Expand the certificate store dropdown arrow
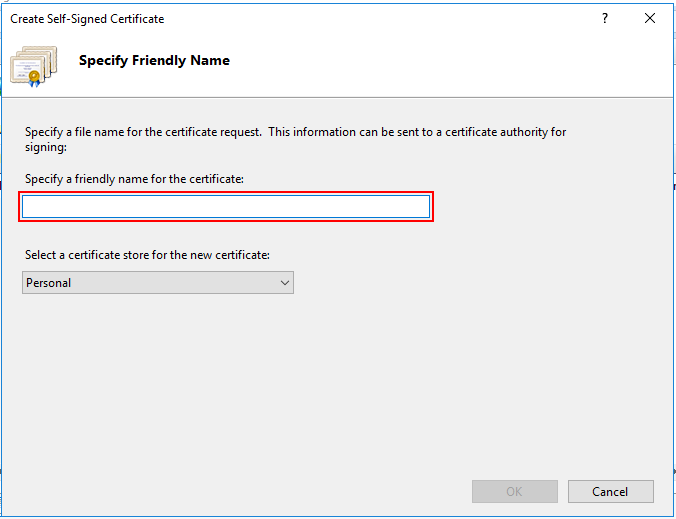This screenshot has width=676, height=519. click(285, 283)
